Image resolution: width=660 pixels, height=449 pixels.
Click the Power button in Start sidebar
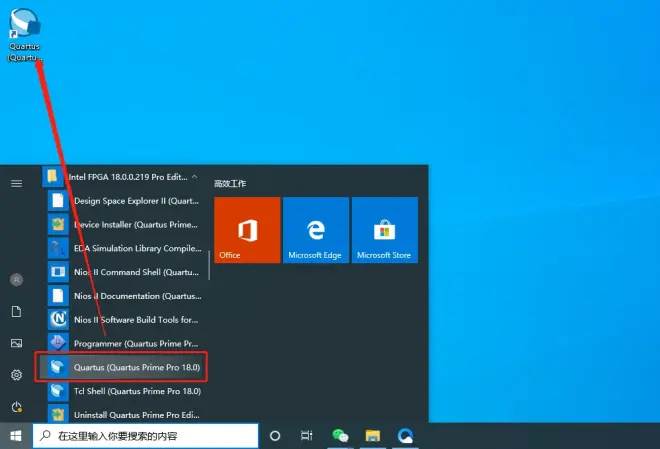[x=16, y=406]
